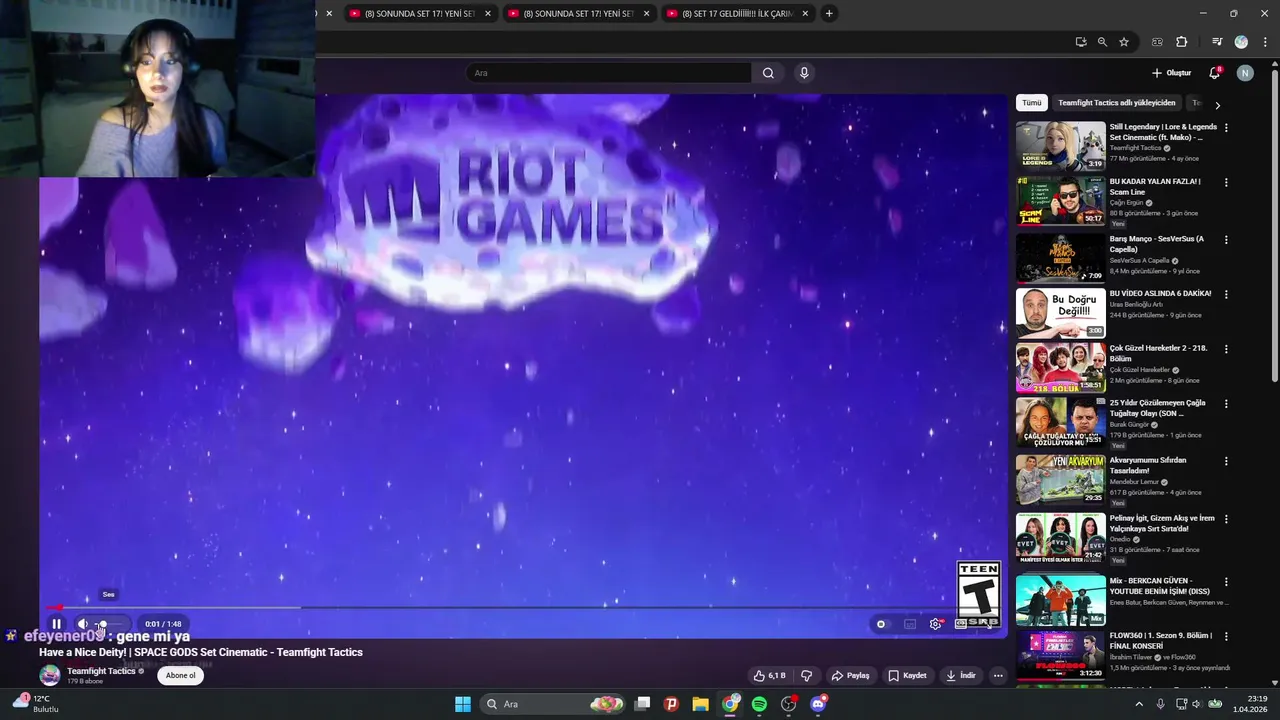Open options for 'BU KADAR YALAN FAZLA!'
Screen dimensions: 1280x720
1226,183
